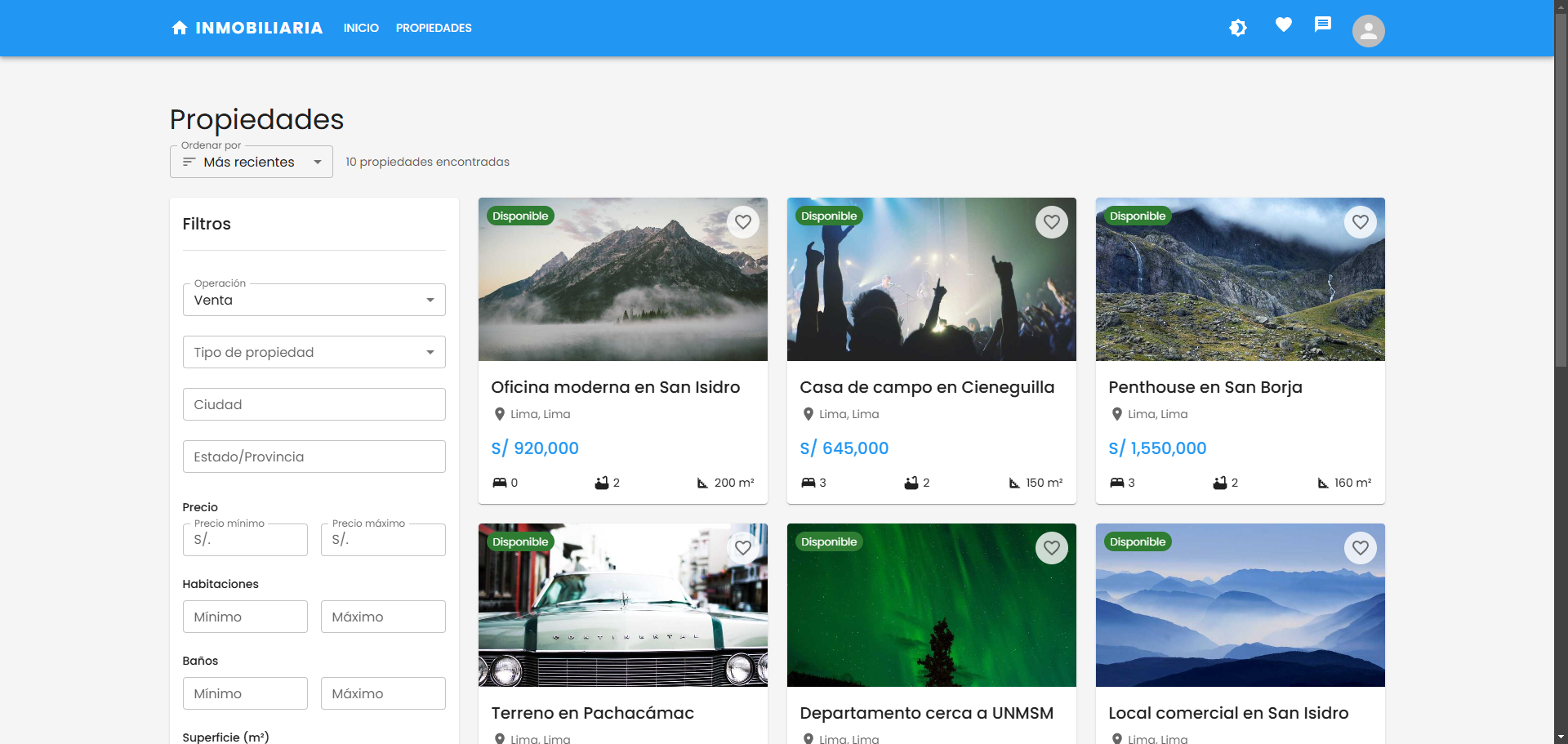The height and width of the screenshot is (744, 1568).
Task: Open Terreno en Pachacámac title
Action: pos(593,713)
